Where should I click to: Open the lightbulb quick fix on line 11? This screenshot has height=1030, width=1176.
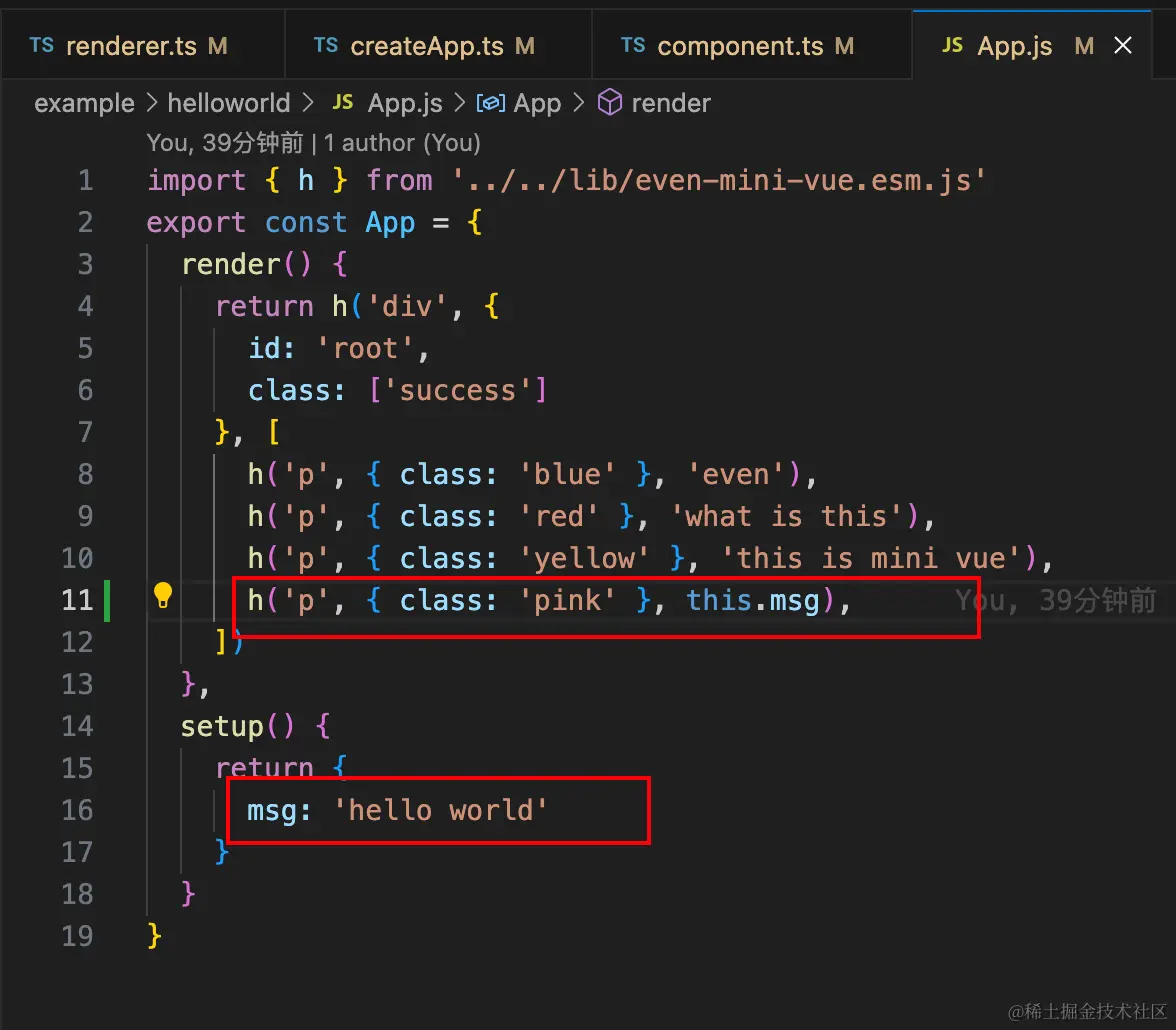(163, 596)
